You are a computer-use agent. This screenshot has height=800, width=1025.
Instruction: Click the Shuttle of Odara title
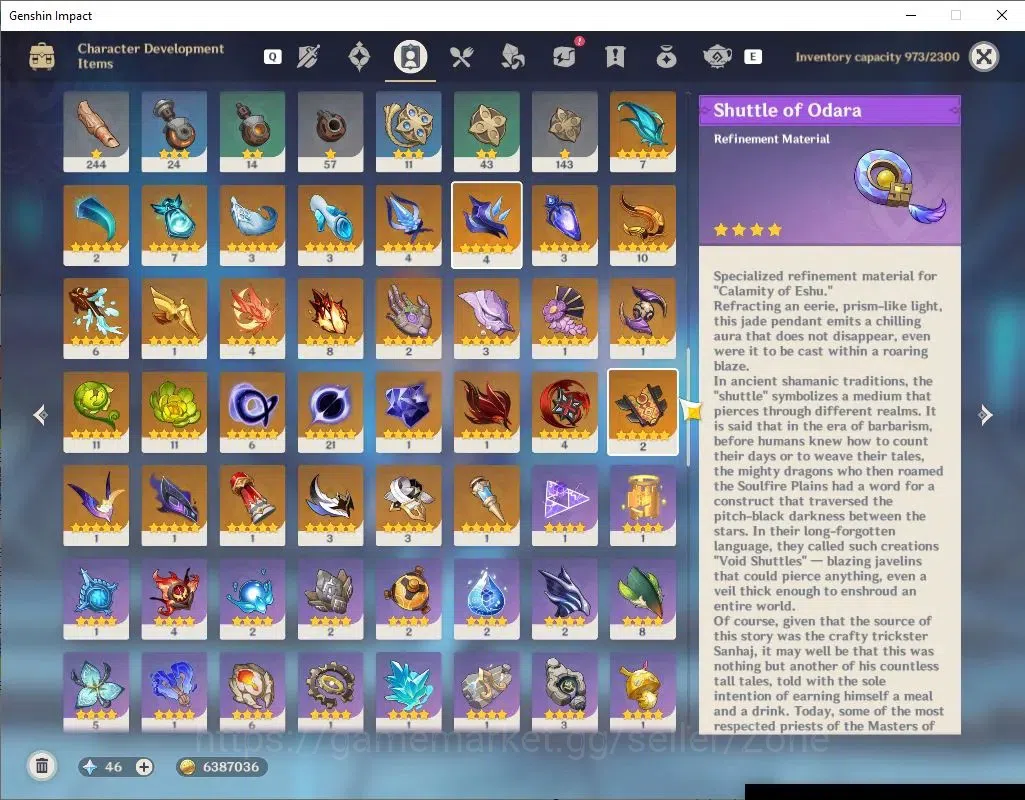tap(787, 110)
